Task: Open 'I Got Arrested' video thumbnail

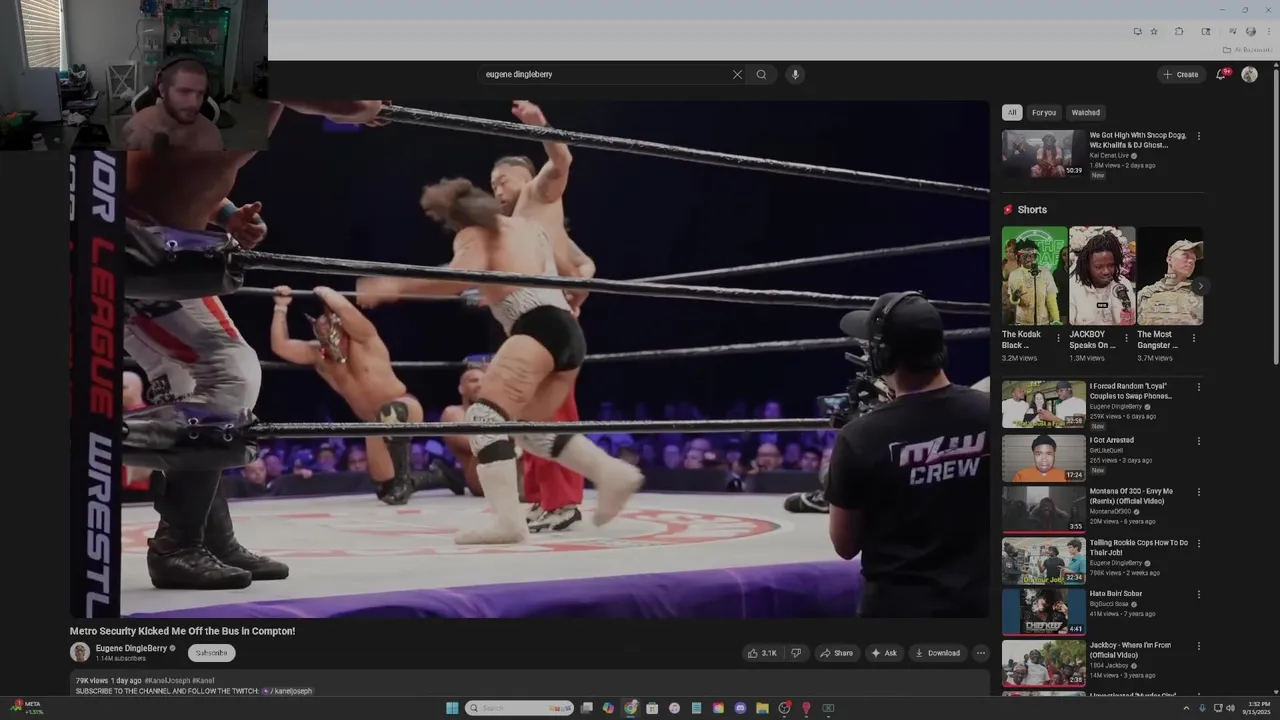Action: pyautogui.click(x=1043, y=458)
